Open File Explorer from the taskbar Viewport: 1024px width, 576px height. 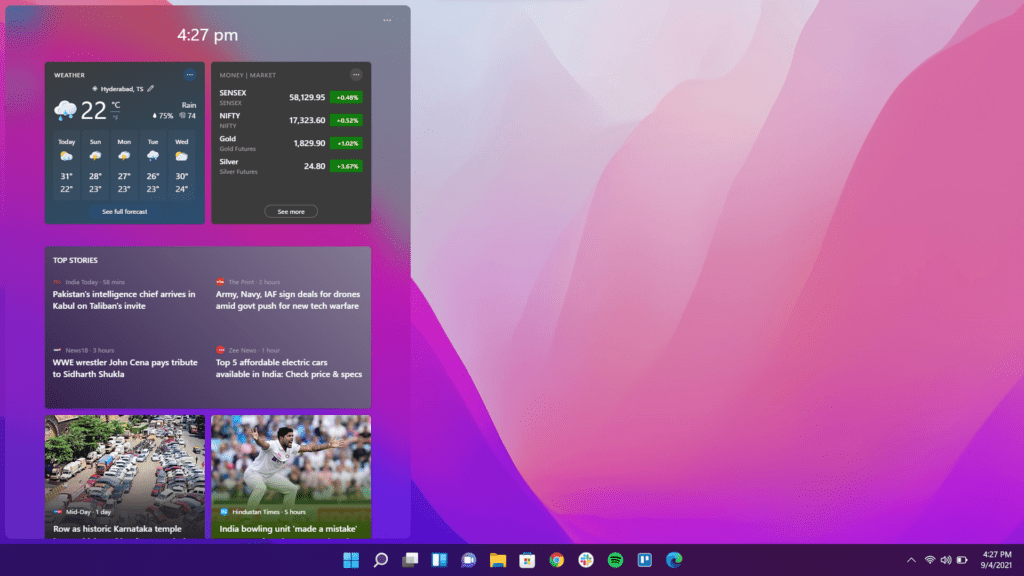[498, 560]
